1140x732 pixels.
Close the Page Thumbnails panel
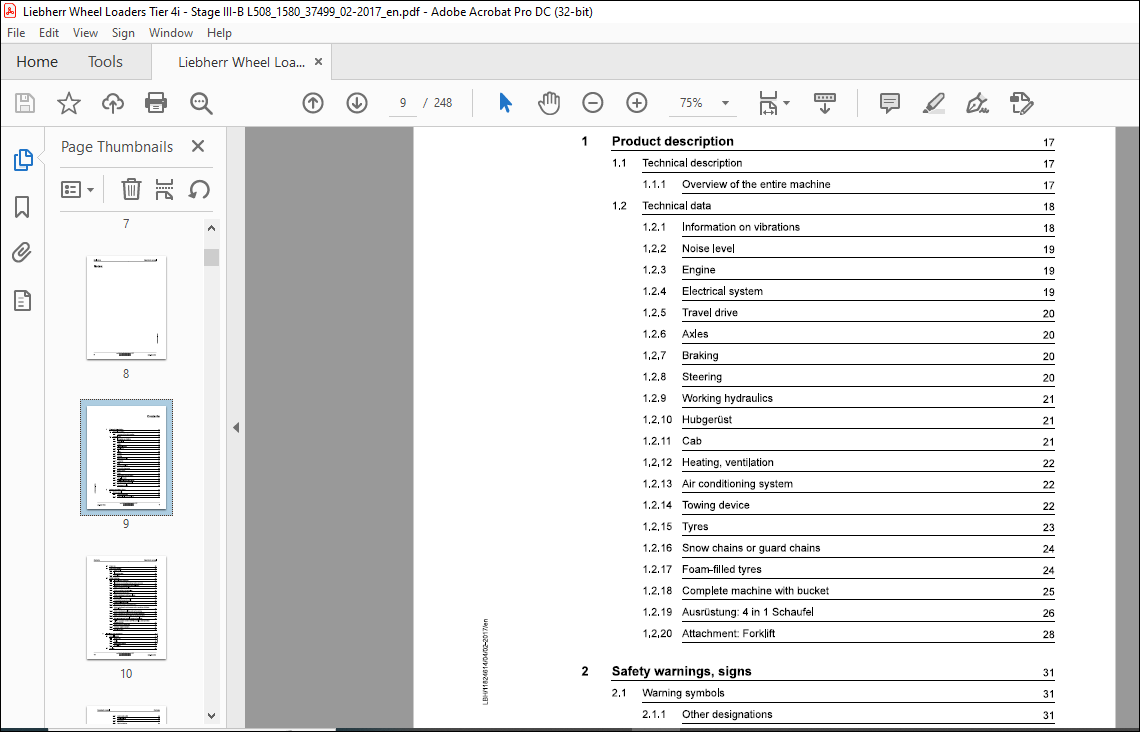click(198, 146)
